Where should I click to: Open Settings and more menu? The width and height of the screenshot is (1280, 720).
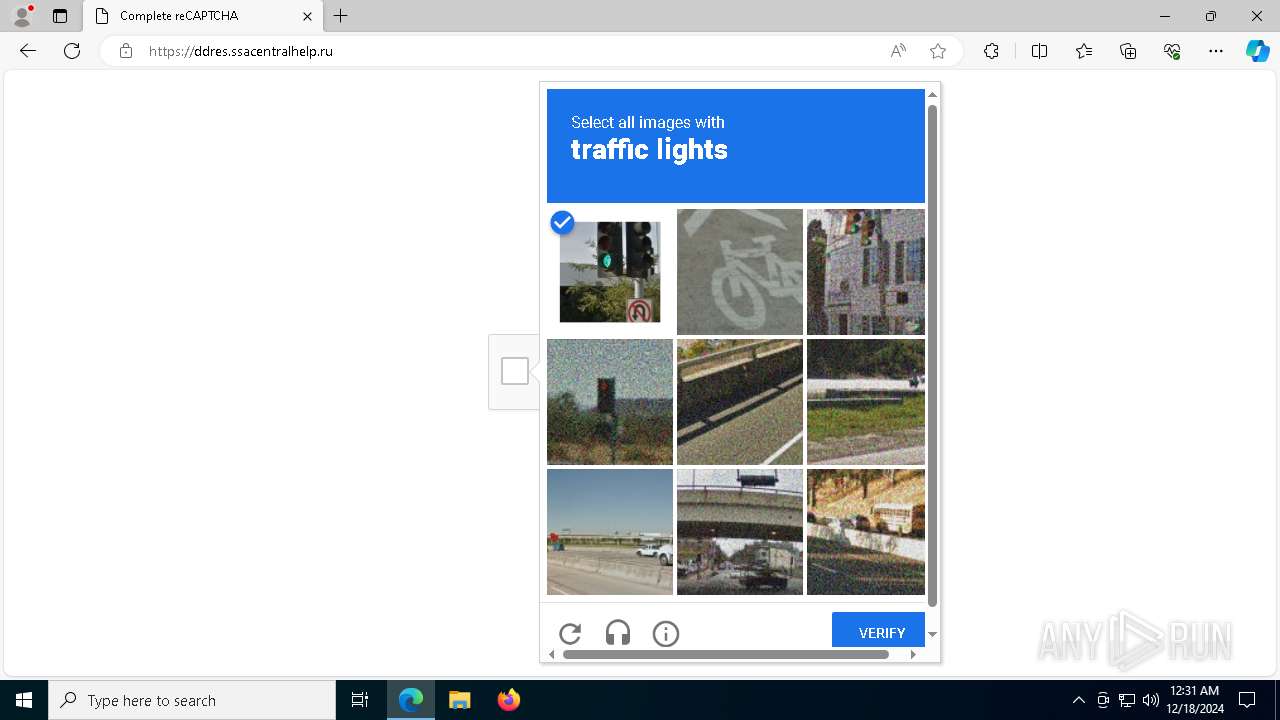click(1216, 51)
